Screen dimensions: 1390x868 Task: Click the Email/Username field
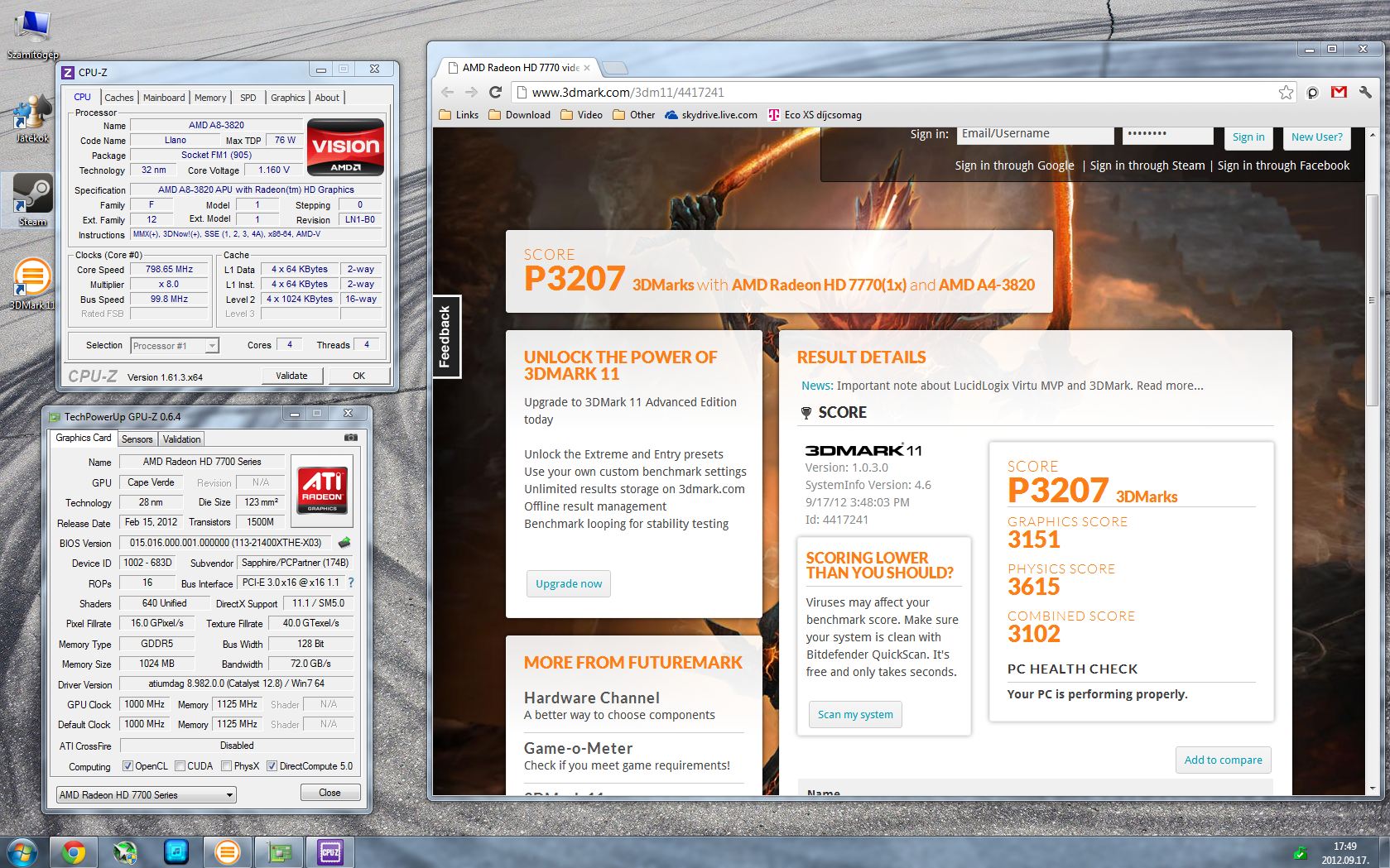tap(1035, 134)
